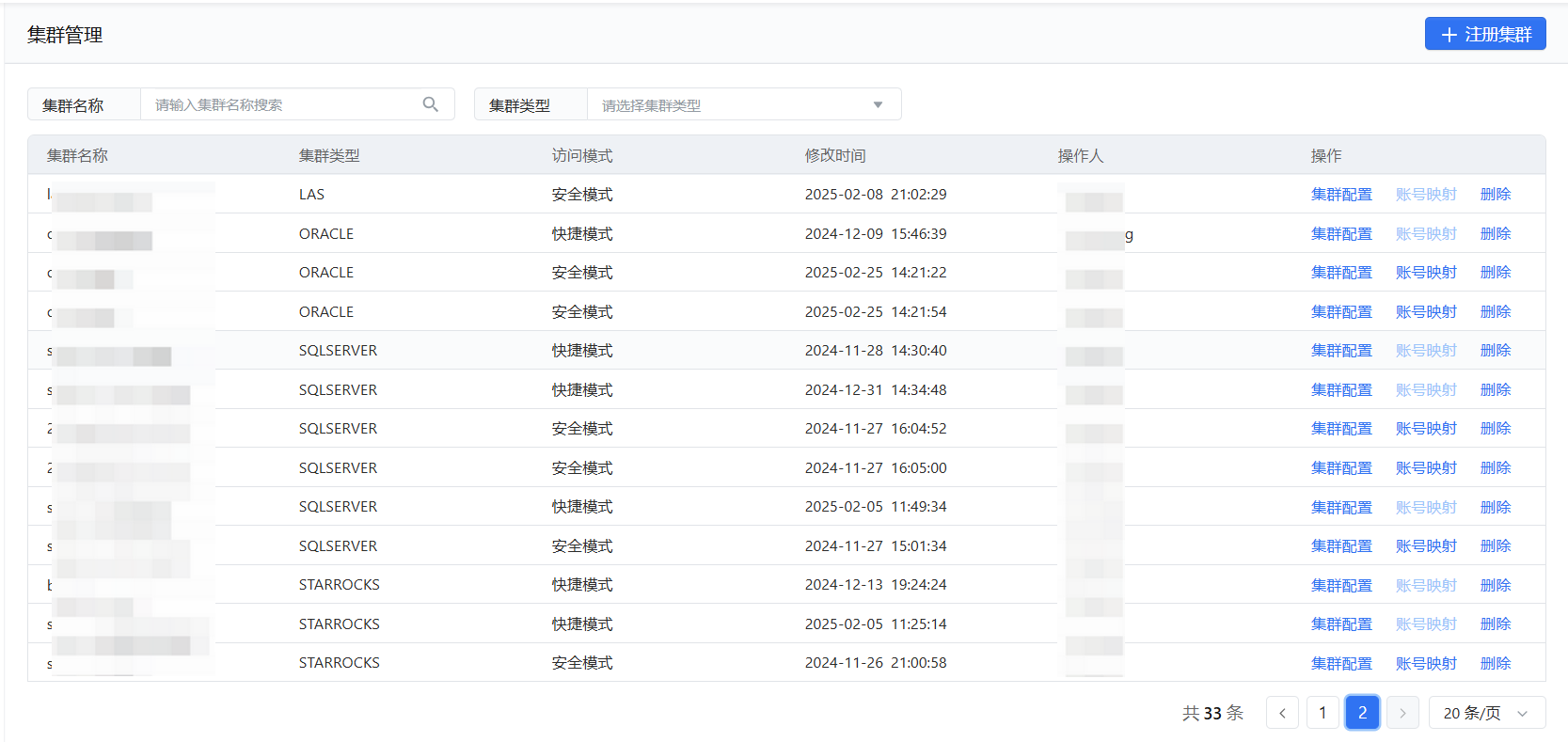Viewport: 1568px width, 742px height.
Task: Click the next page arrow
Action: [x=1402, y=713]
